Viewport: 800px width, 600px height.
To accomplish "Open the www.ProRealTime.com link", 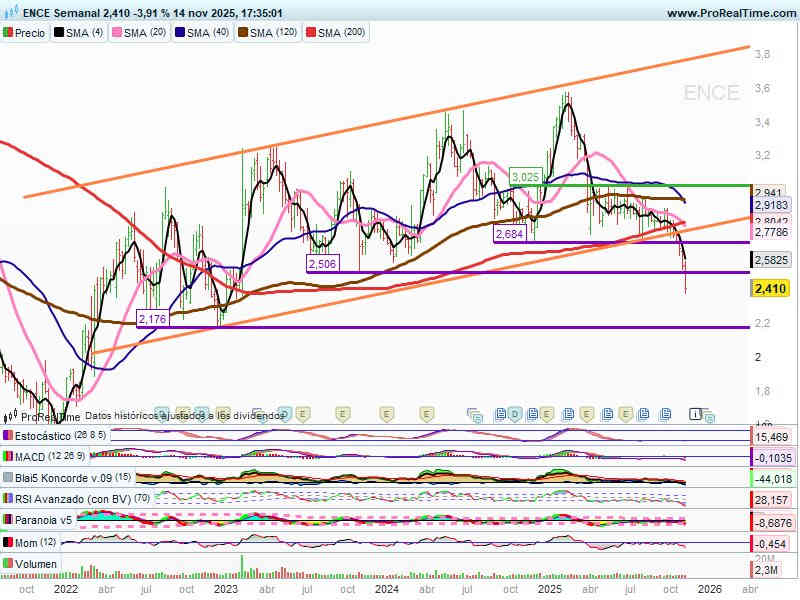I will point(730,13).
